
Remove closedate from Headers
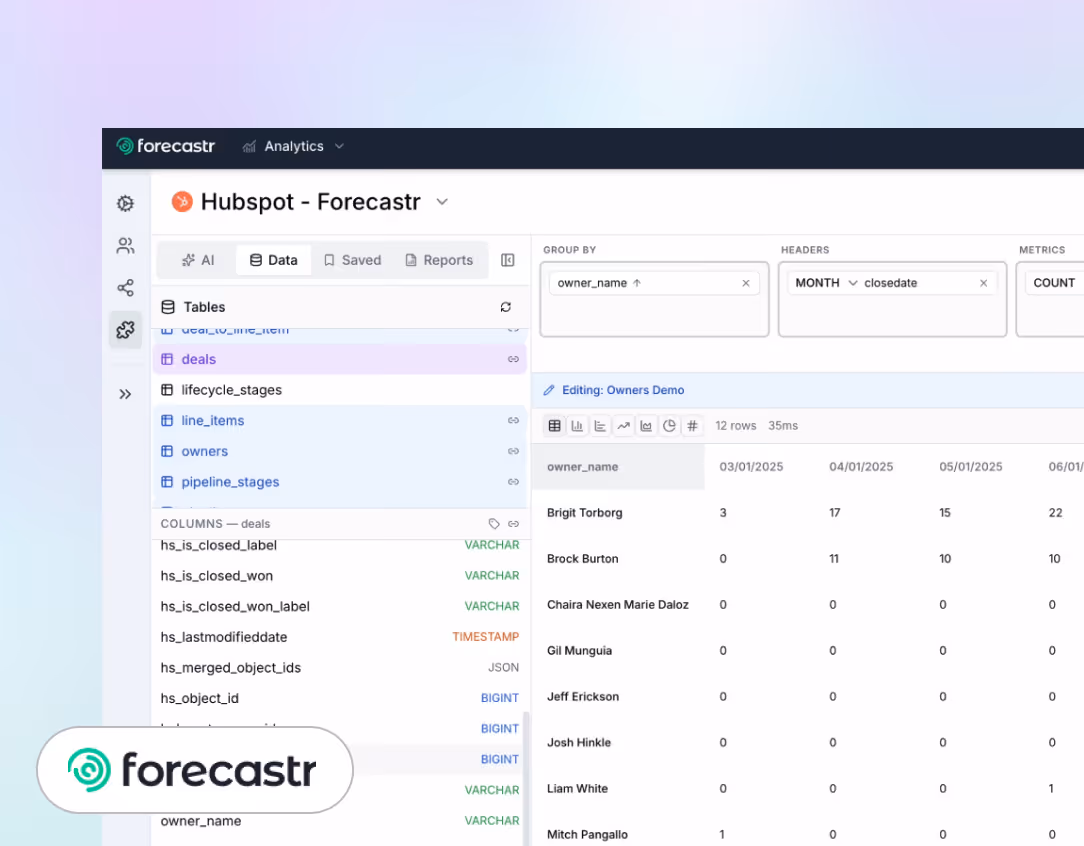click(x=984, y=283)
